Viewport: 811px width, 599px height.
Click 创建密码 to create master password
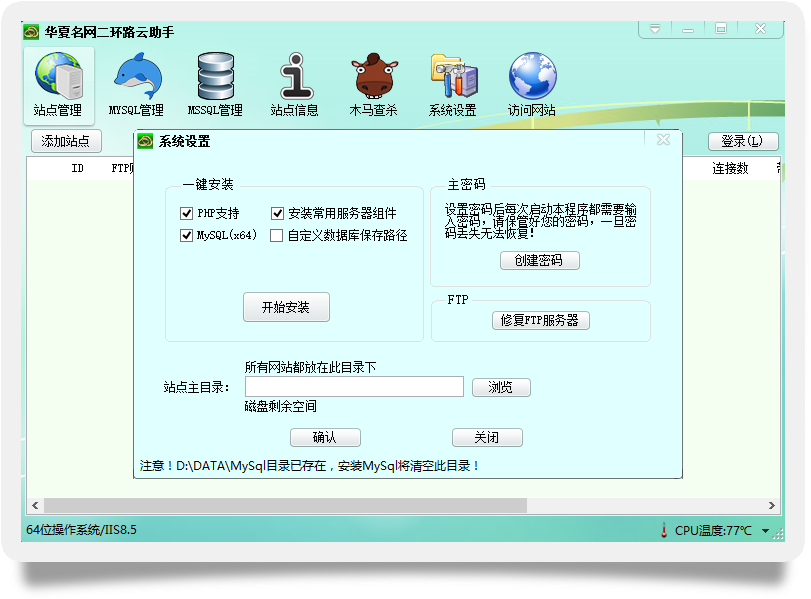click(539, 260)
